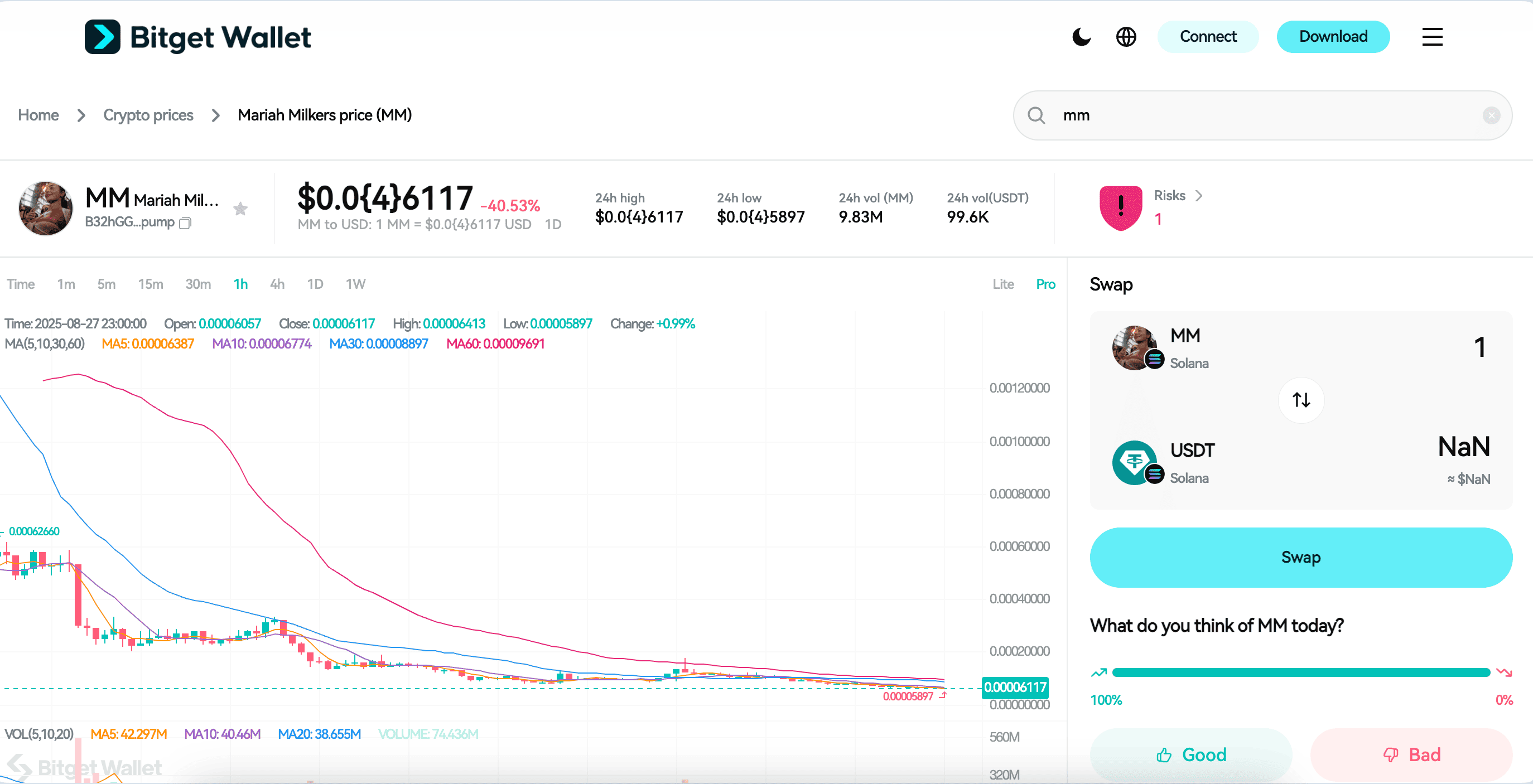Viewport: 1533px width, 784px height.
Task: Click the large Swap button
Action: point(1301,558)
